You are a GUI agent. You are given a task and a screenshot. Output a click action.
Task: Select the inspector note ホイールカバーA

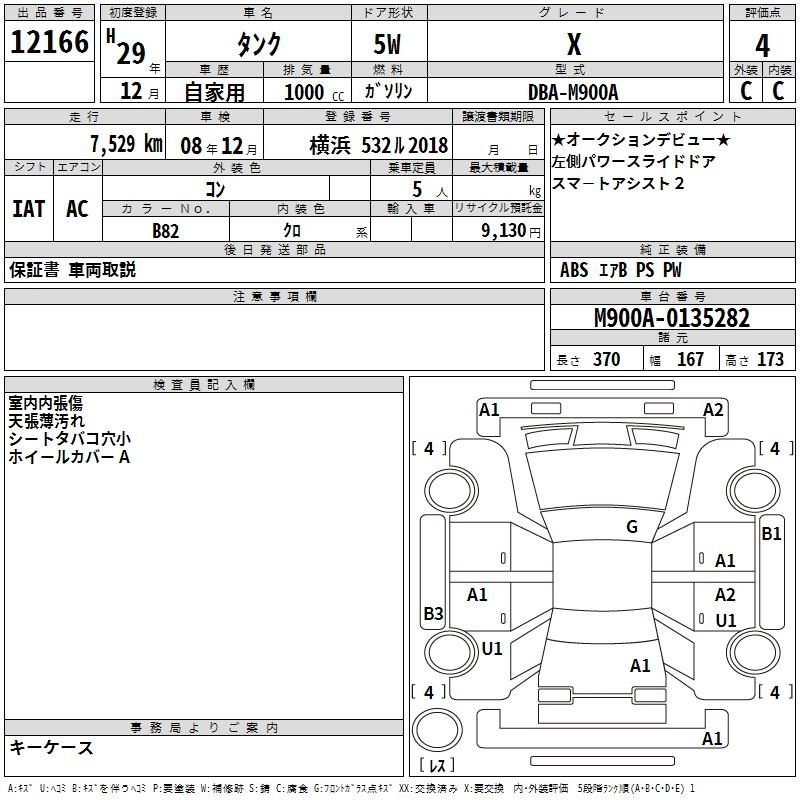(69, 457)
